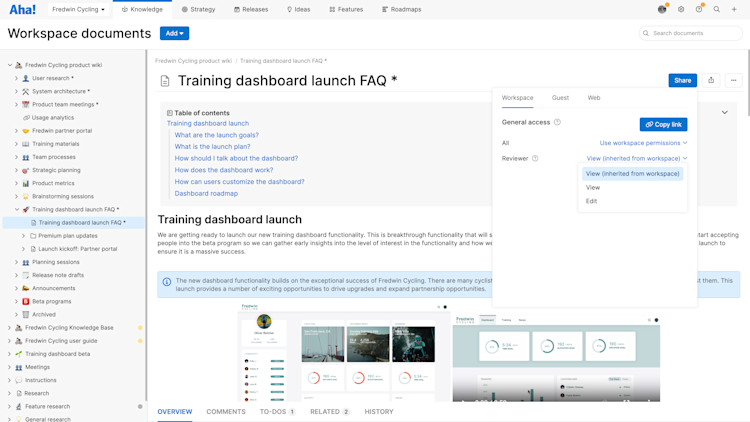Click Fredwin Cycling product wiki breadcrumb
Screen dimensions: 750x422
pos(193,61)
